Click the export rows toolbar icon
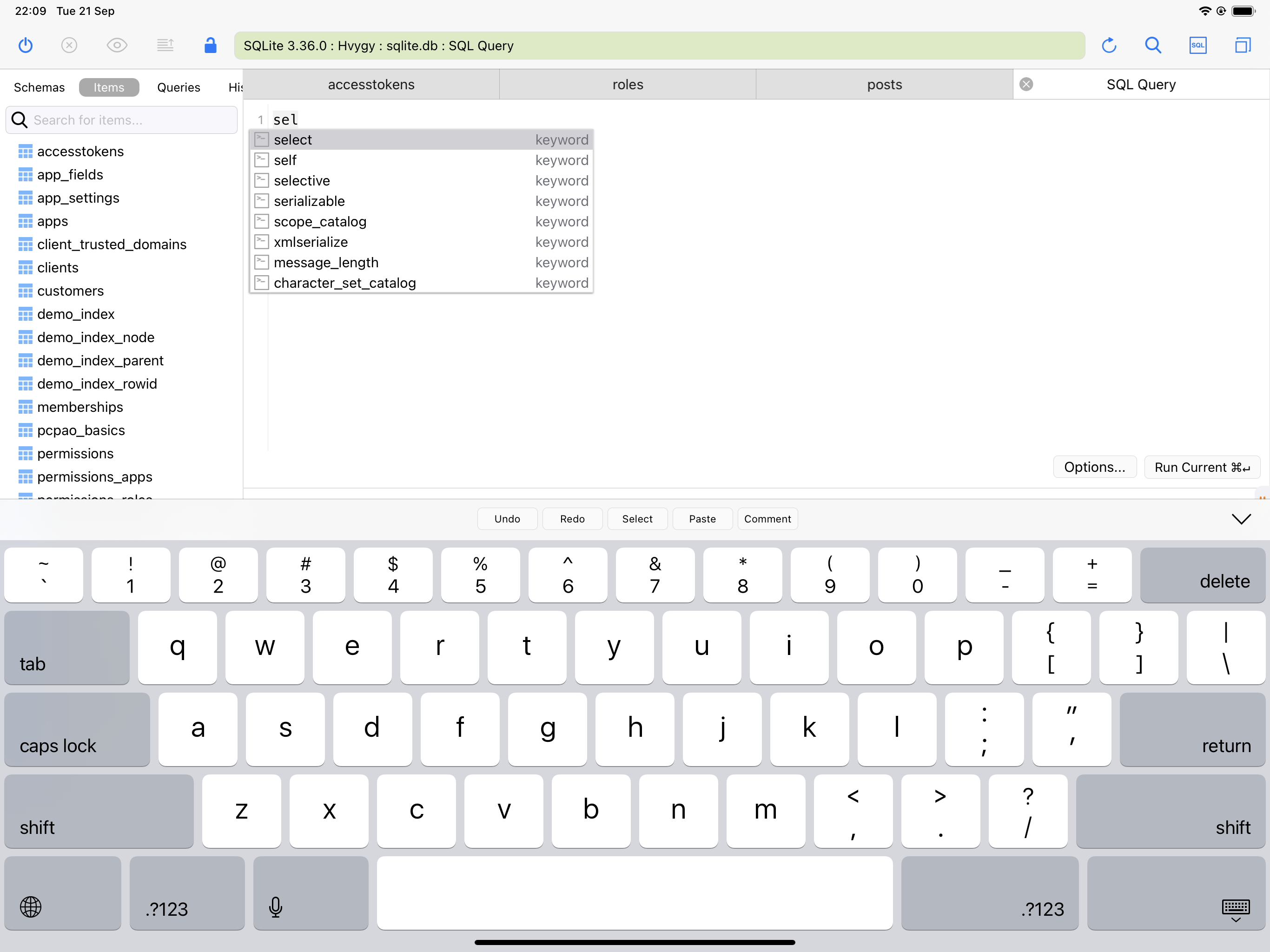Viewport: 1270px width, 952px height. coord(165,46)
